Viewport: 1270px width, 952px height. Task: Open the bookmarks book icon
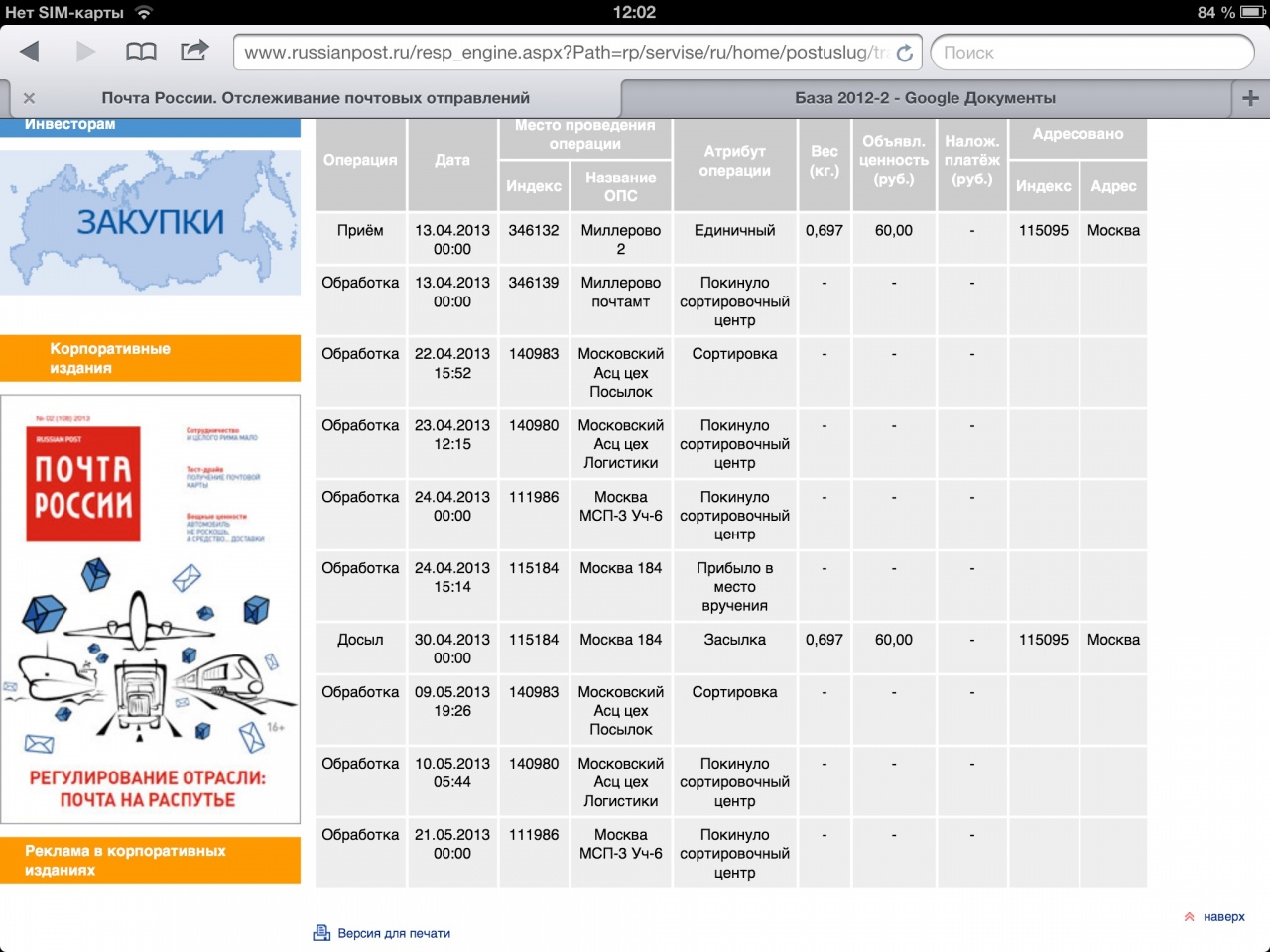coord(141,52)
